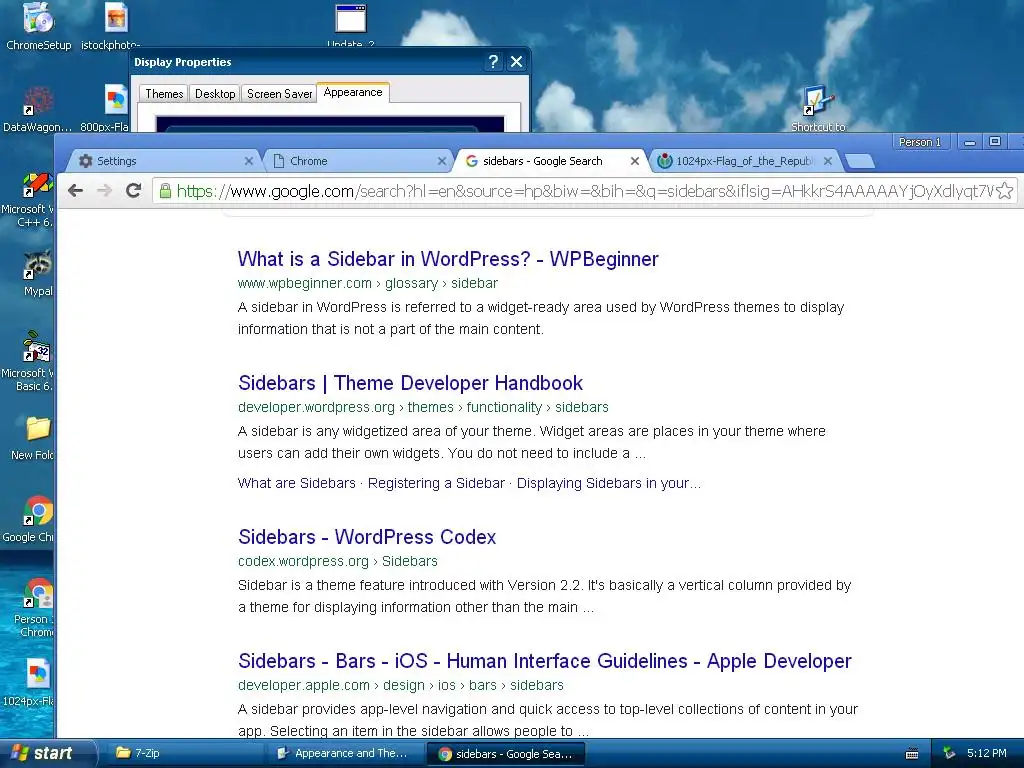The image size is (1024, 768).
Task: Click the codex.wordpress.org › Sidebars breadcrumb
Action: point(338,562)
